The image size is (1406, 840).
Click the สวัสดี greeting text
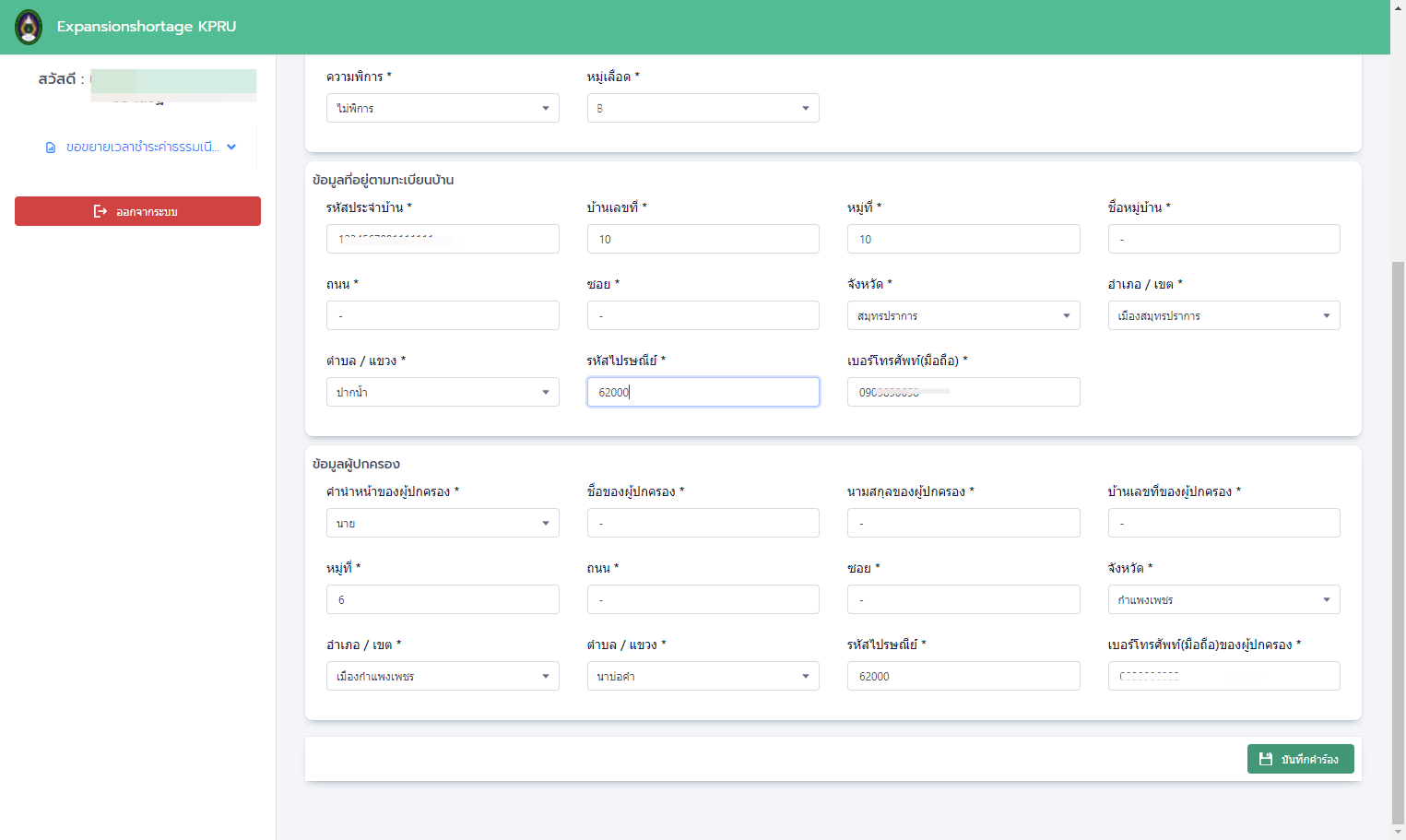[61, 79]
